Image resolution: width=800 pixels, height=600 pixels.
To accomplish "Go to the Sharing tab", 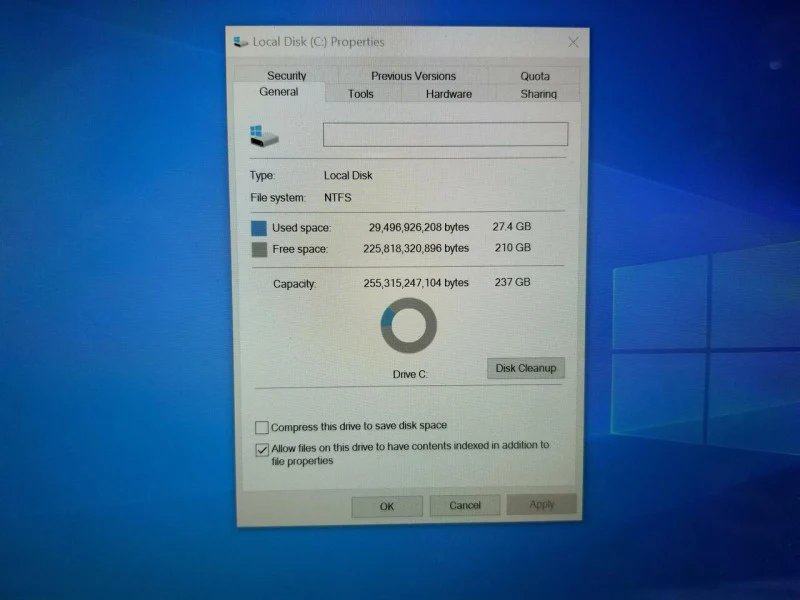I will coord(538,94).
